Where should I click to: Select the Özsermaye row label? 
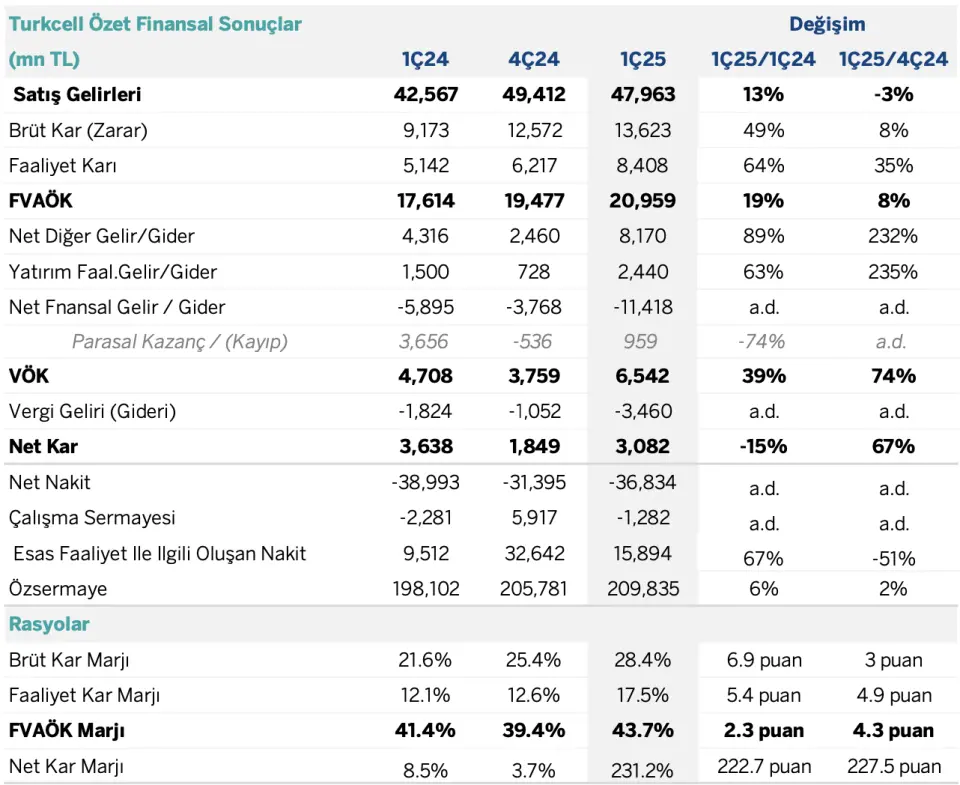tap(58, 589)
